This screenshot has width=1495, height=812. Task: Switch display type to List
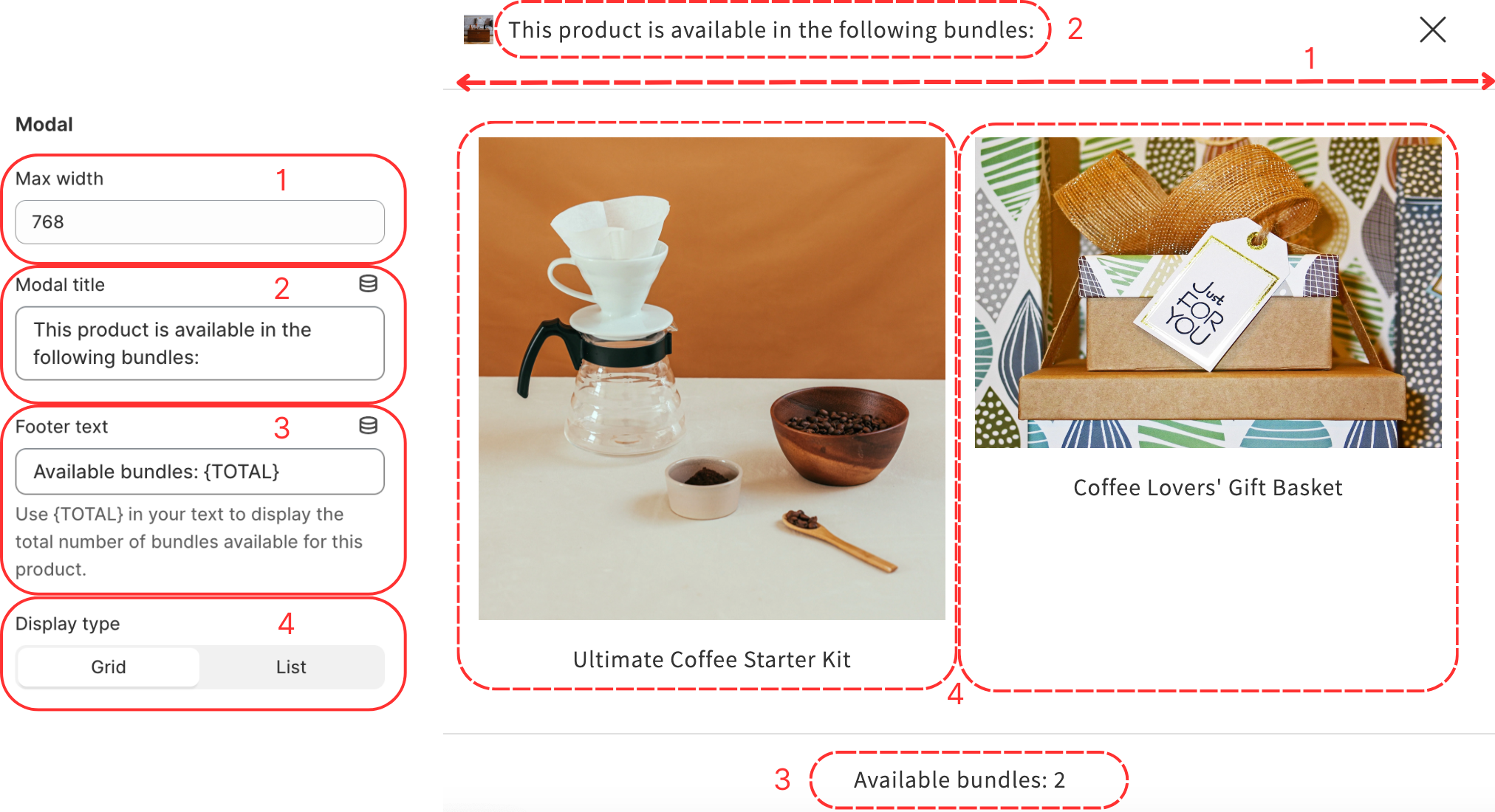point(291,667)
